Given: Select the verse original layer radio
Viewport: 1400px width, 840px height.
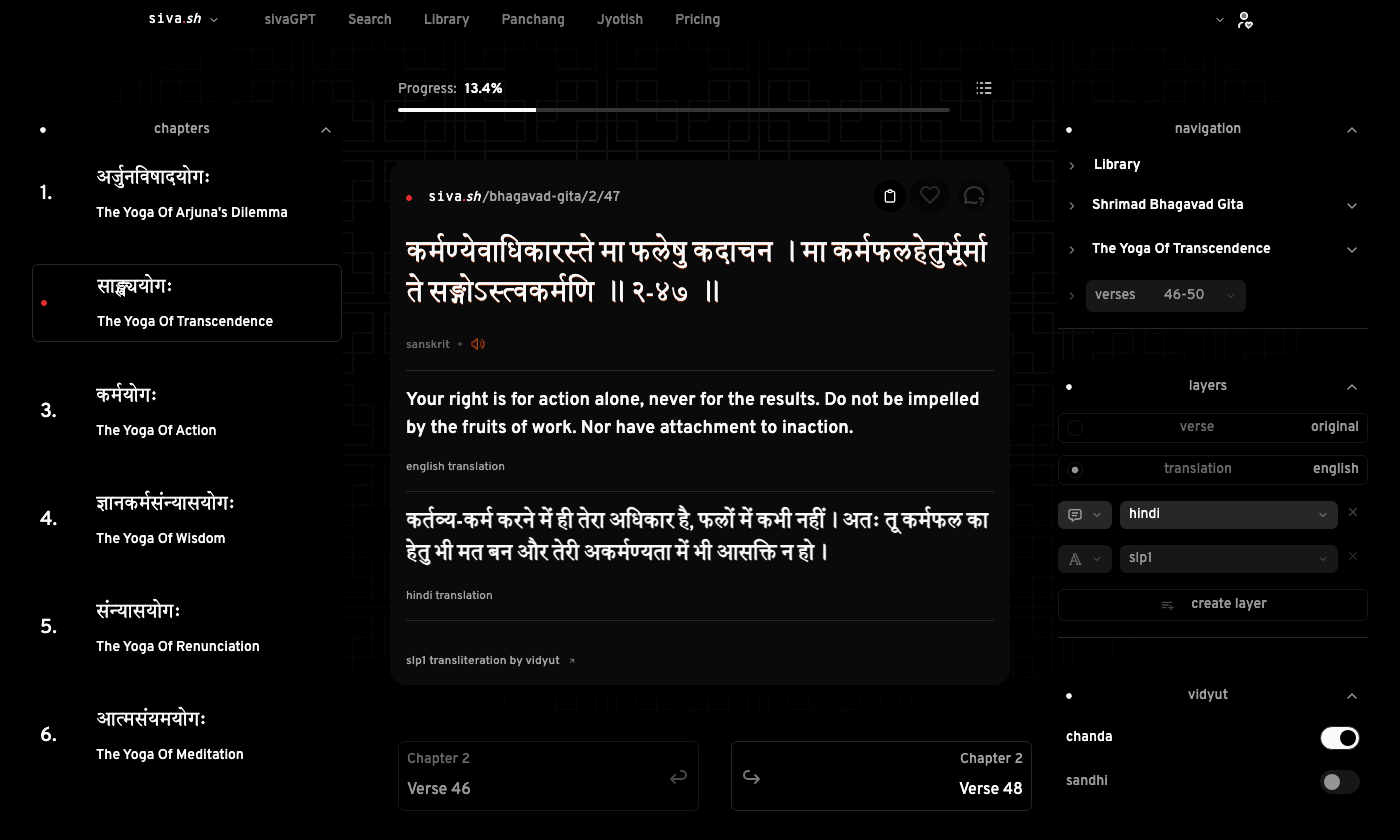Looking at the screenshot, I should click(1075, 427).
